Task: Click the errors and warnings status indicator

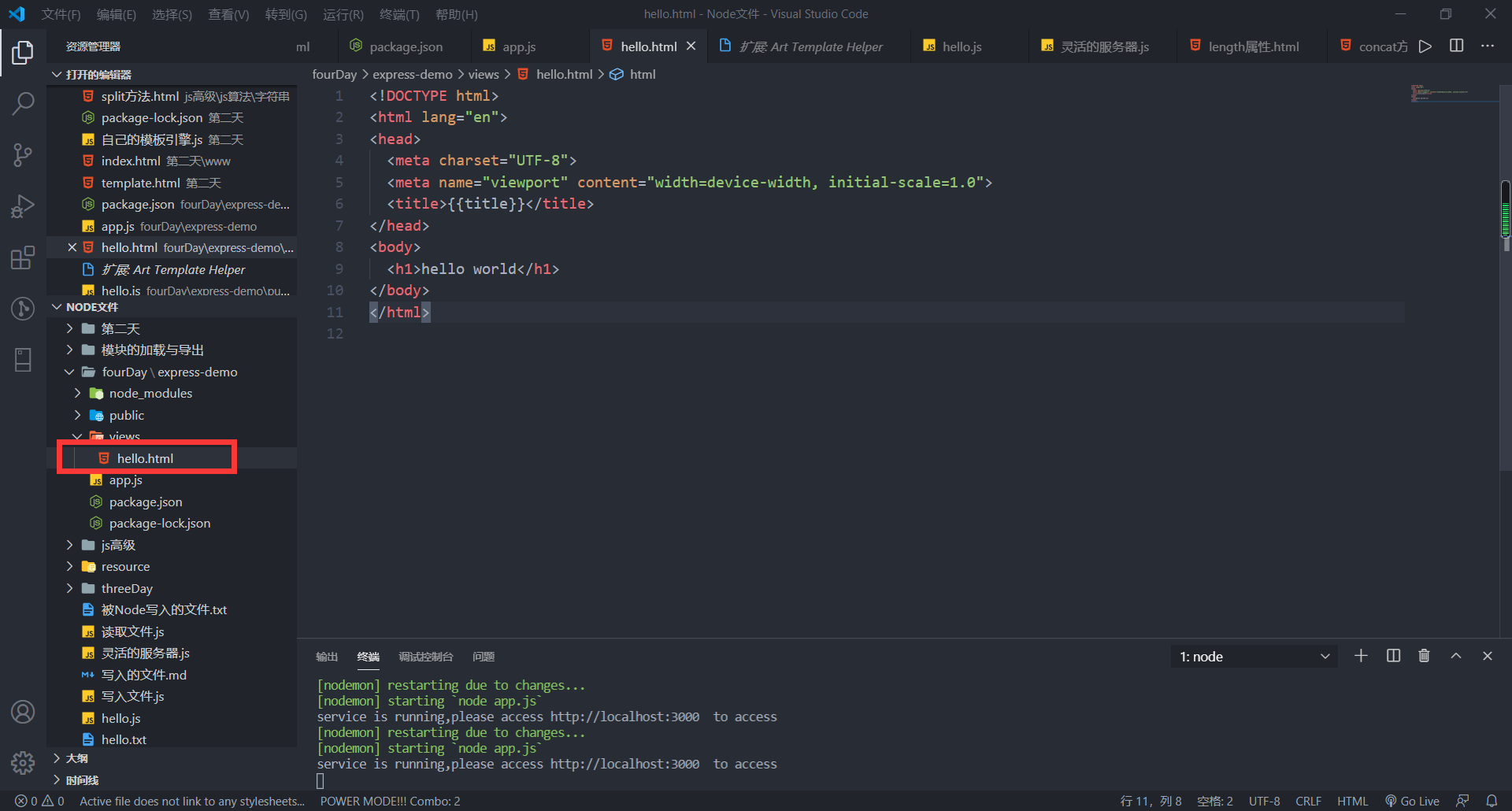Action: [x=39, y=801]
